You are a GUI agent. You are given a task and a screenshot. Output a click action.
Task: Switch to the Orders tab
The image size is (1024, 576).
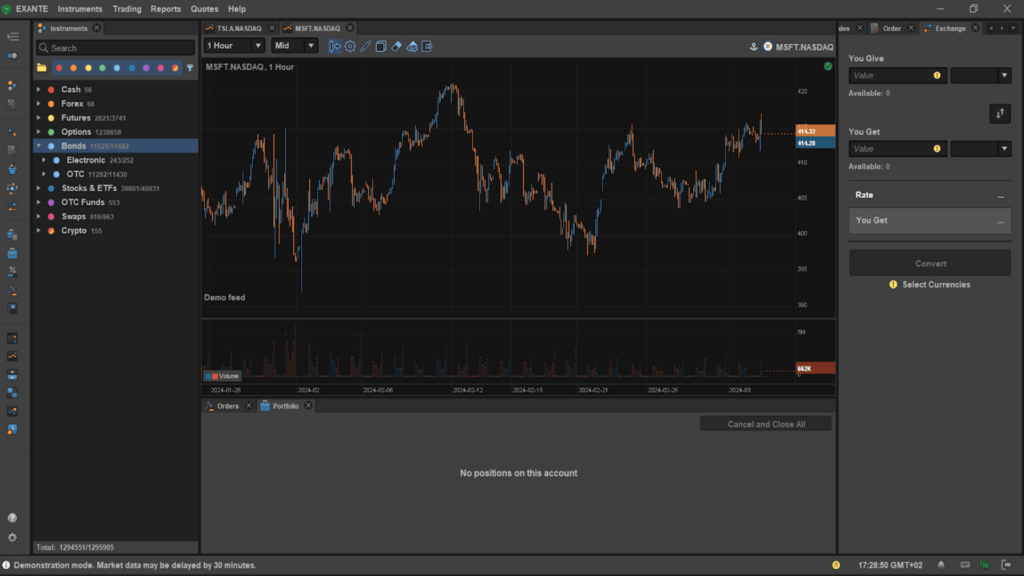tap(228, 406)
